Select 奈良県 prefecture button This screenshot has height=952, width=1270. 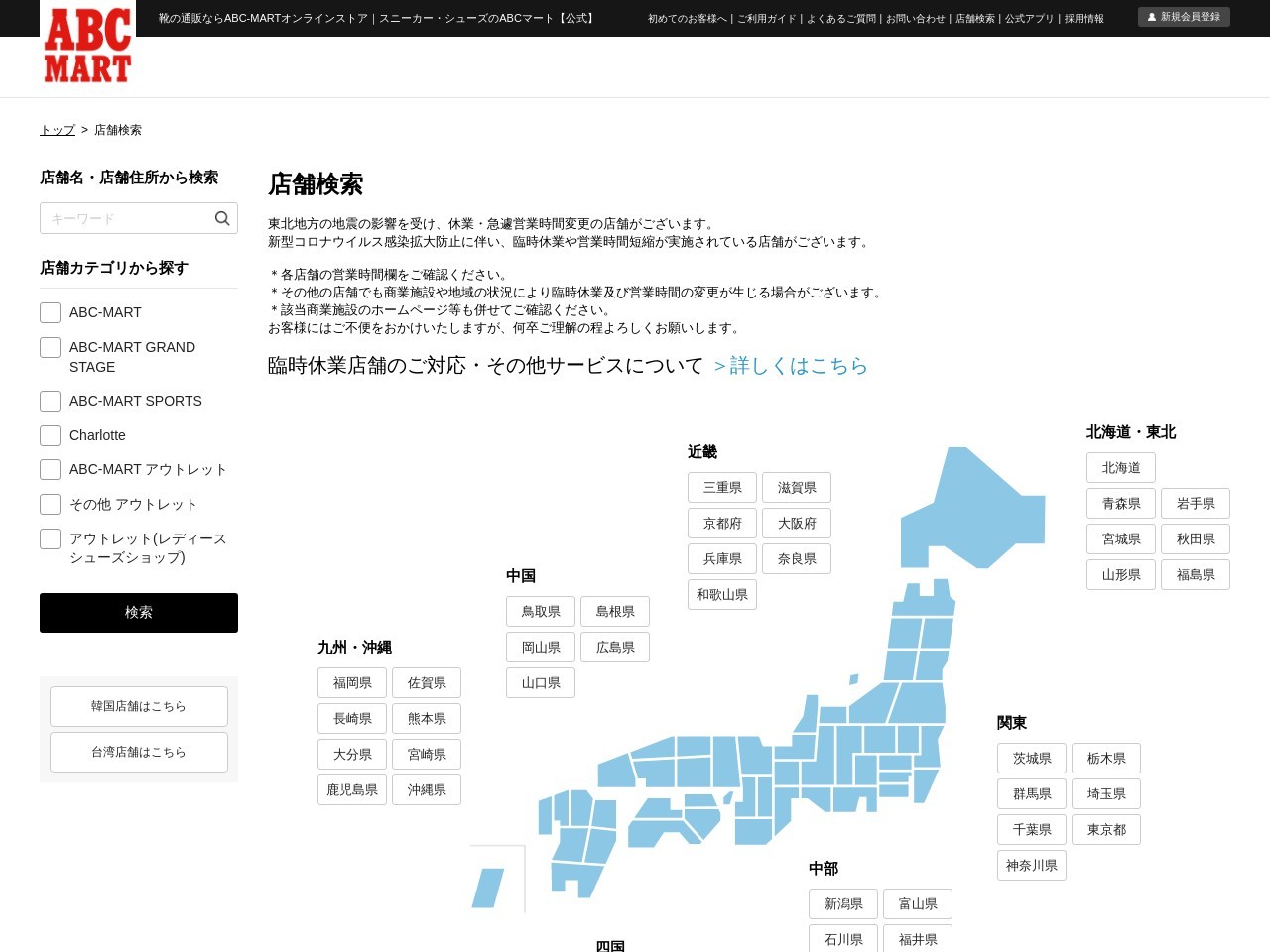(x=797, y=559)
